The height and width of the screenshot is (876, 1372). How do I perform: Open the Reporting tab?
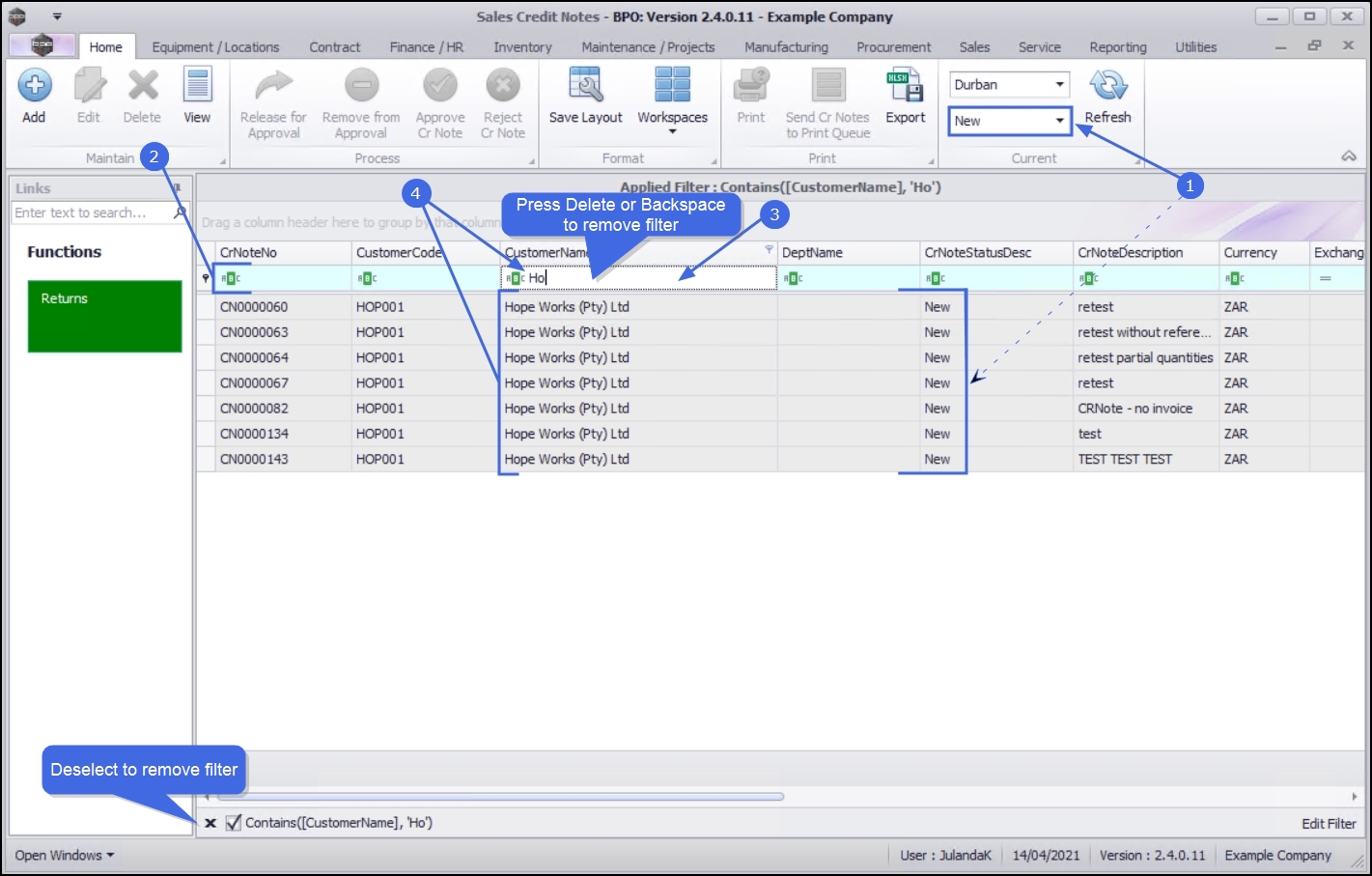[x=1118, y=47]
